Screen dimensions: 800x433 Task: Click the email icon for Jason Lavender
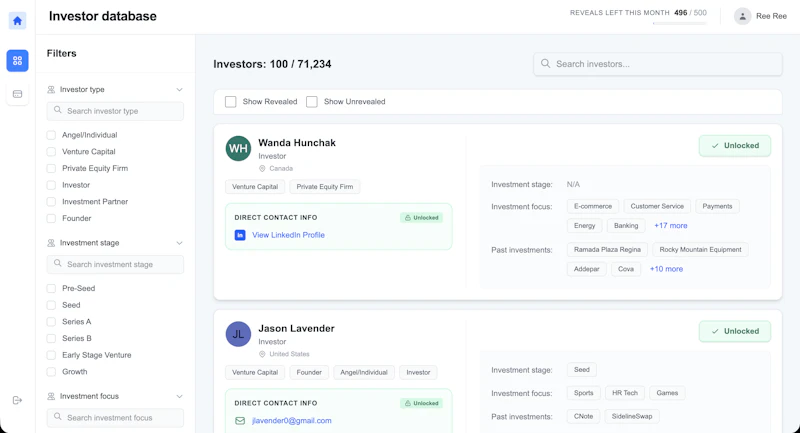point(240,421)
